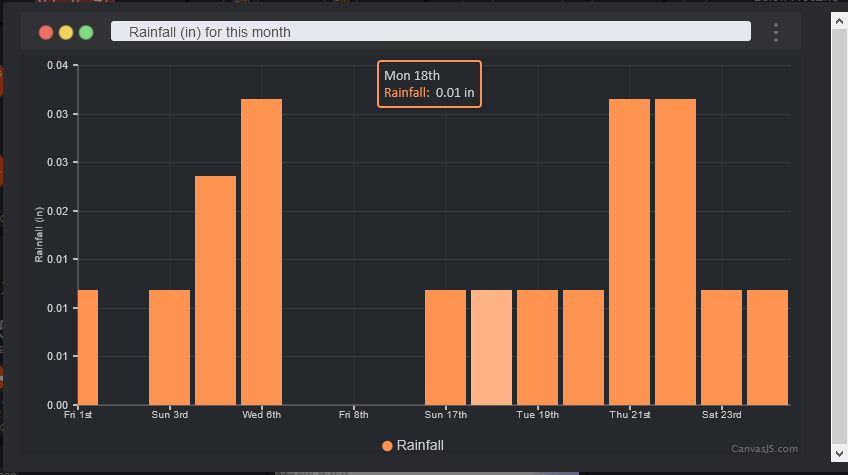Click the "Fri 1st" axis label

(78, 415)
